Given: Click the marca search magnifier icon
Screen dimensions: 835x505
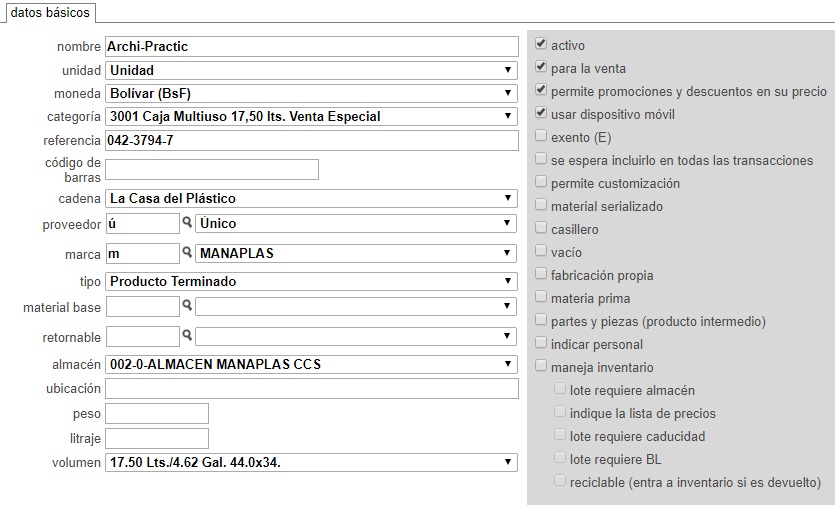Looking at the screenshot, I should point(187,252).
